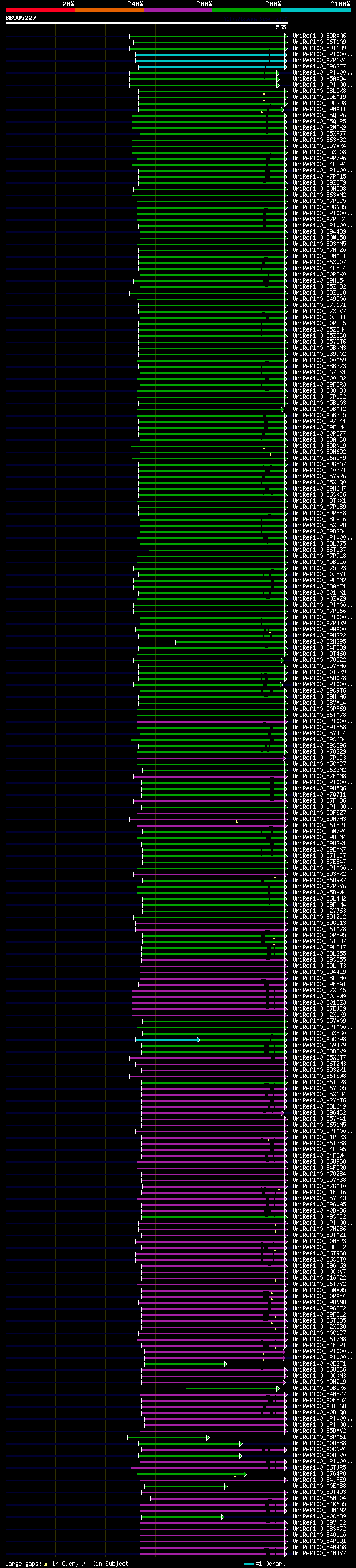Open hit UniRef100_A2WTK9
The height and width of the screenshot is (1568, 356).
pos(319,128)
